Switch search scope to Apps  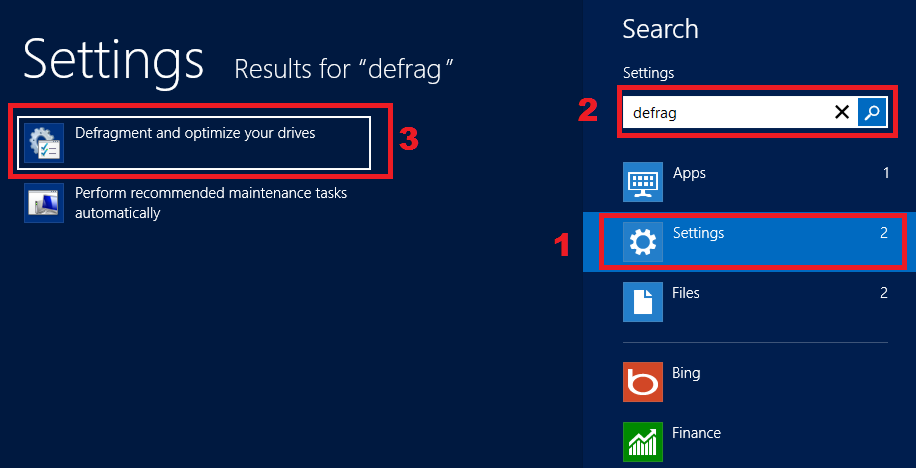click(x=750, y=182)
